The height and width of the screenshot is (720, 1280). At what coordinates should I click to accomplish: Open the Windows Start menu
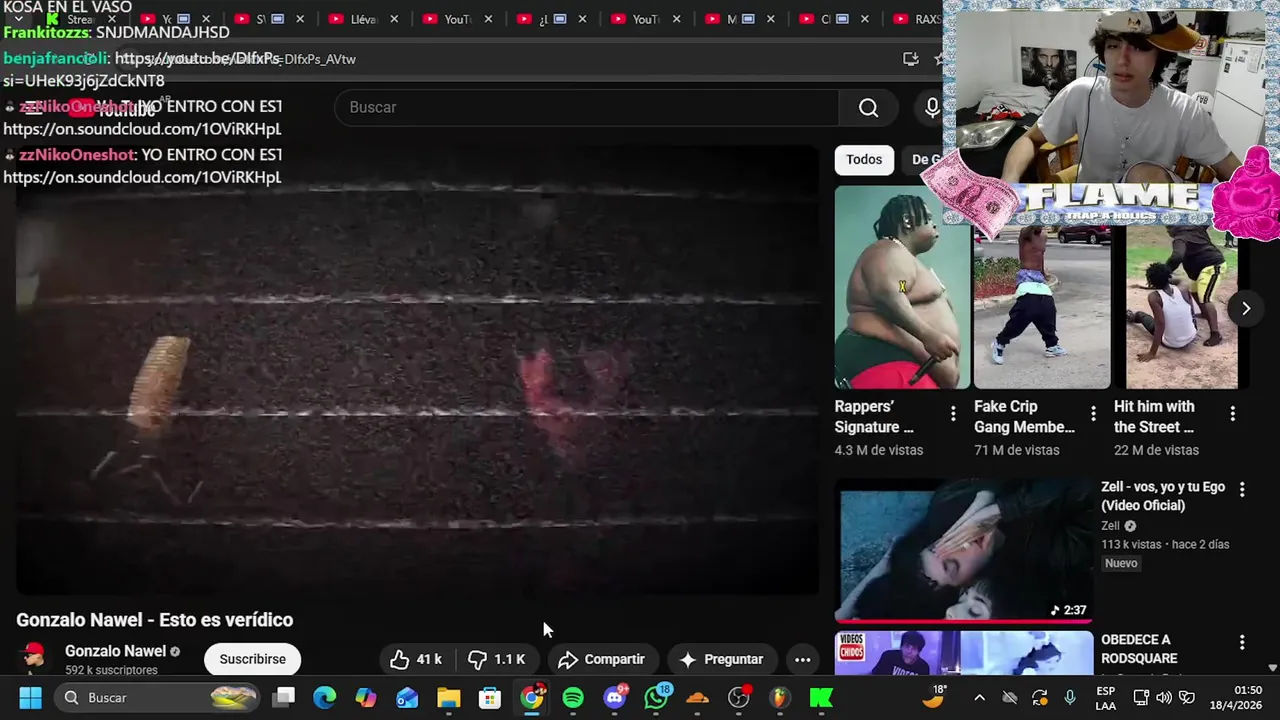[30, 697]
